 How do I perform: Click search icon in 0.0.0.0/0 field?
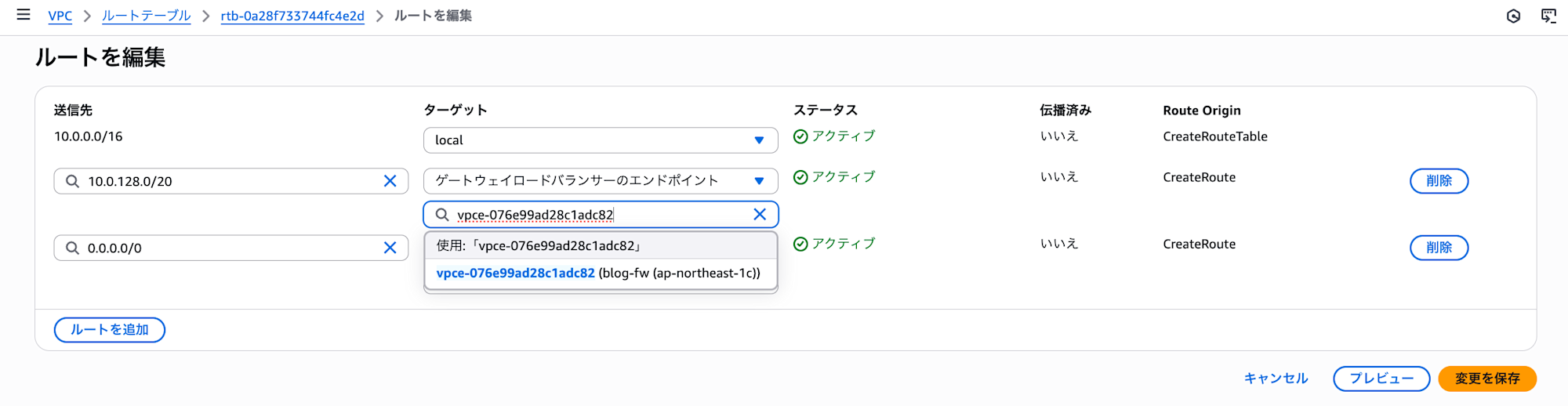point(72,248)
